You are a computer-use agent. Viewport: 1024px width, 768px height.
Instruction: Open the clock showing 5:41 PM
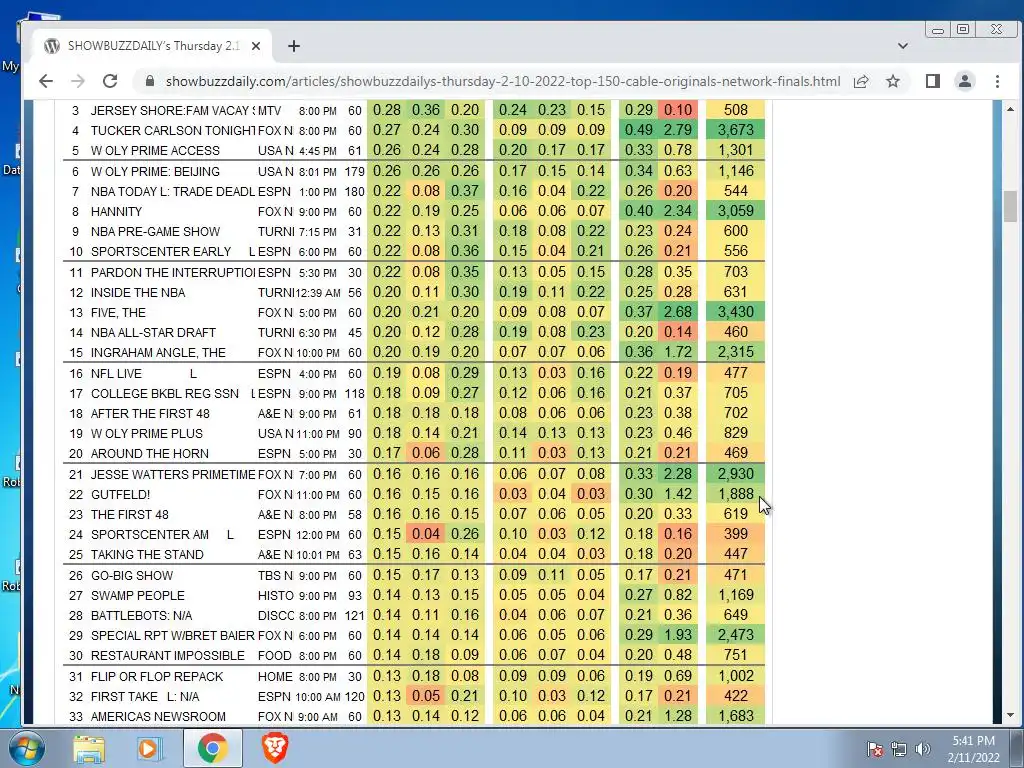(x=973, y=741)
